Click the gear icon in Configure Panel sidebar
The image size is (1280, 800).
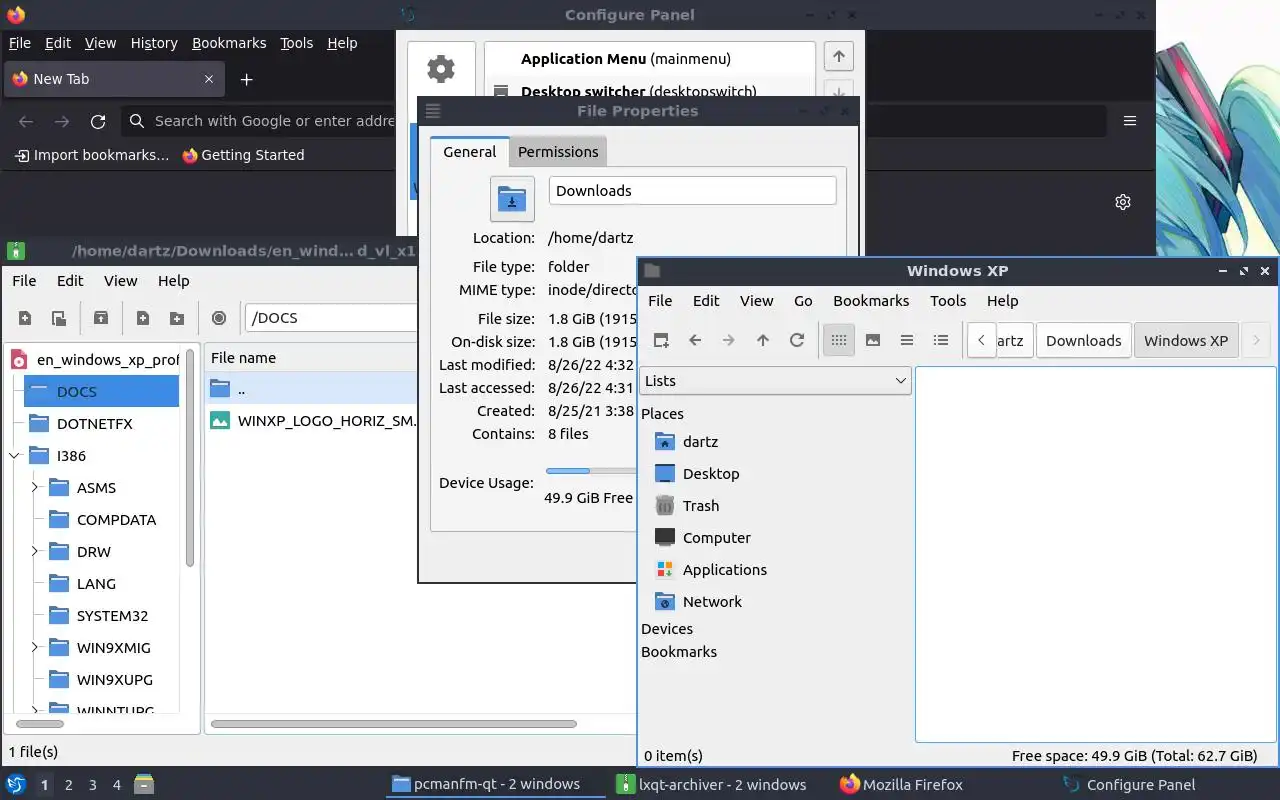point(441,69)
